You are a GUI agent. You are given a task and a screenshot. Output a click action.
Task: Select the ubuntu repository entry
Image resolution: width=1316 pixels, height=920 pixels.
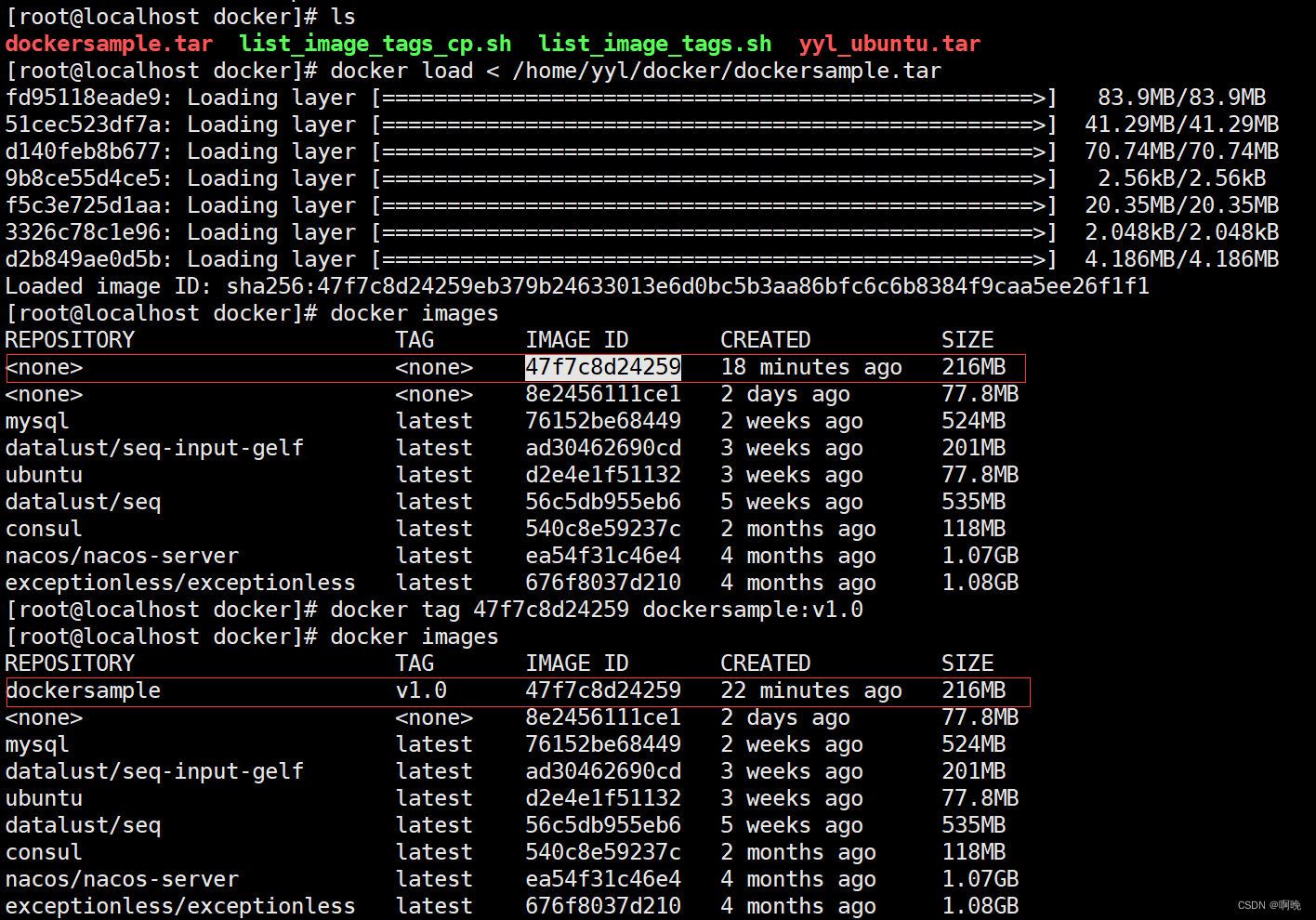[x=43, y=474]
